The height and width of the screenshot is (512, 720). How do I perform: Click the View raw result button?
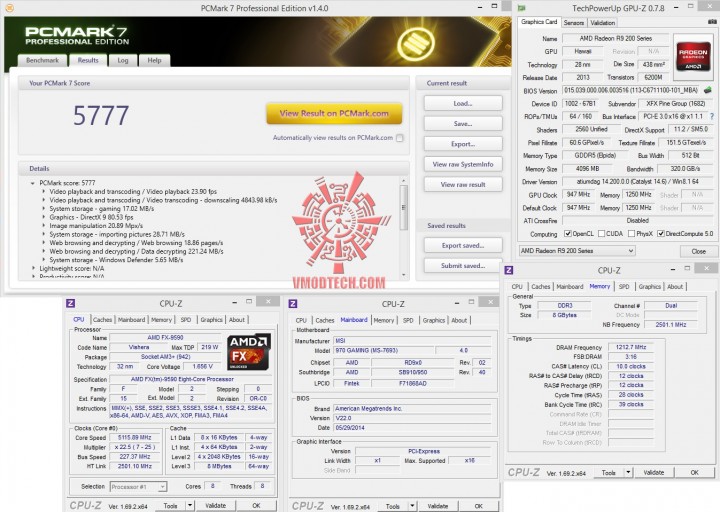pyautogui.click(x=463, y=184)
